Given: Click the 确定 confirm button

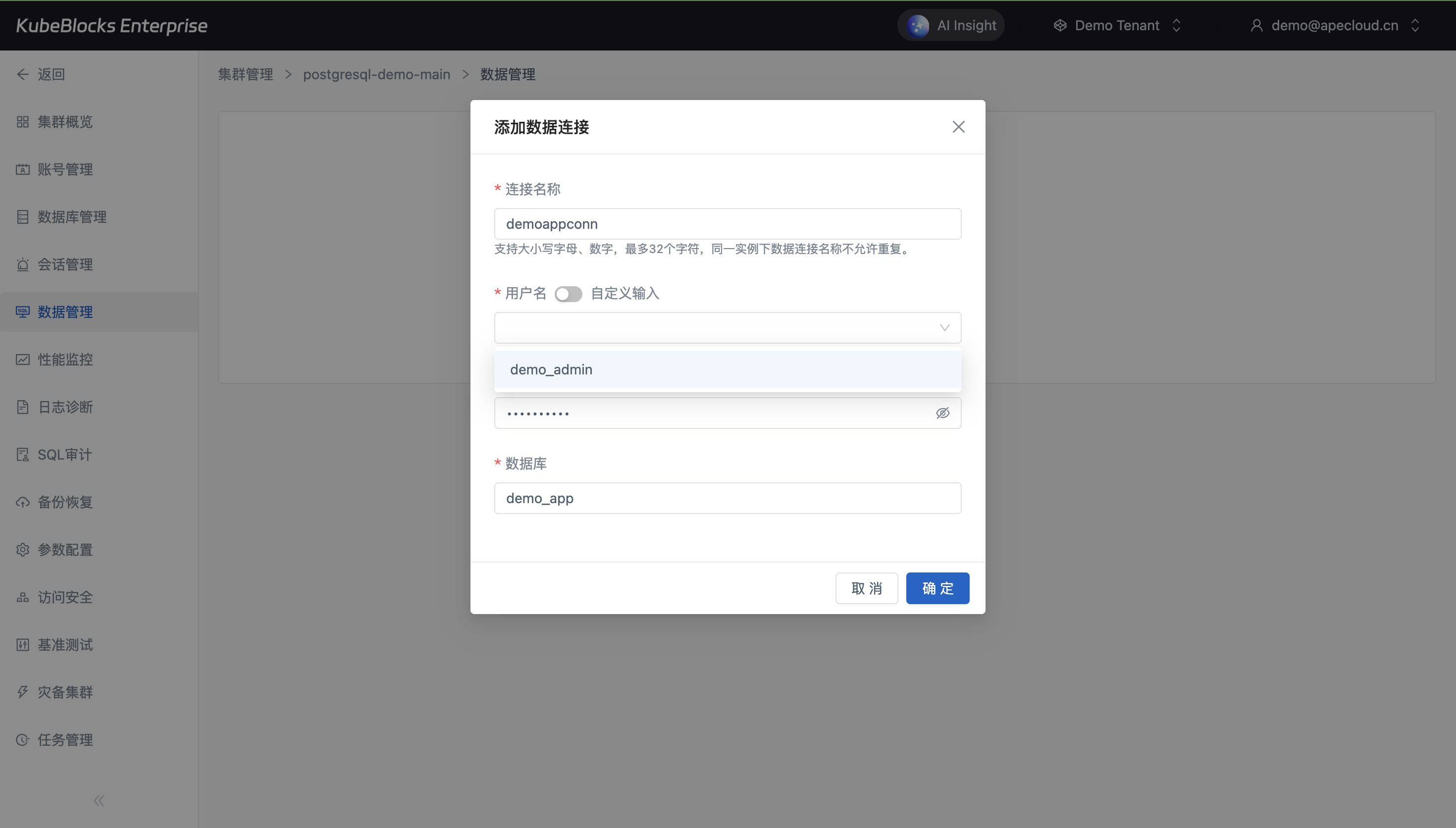Looking at the screenshot, I should [937, 588].
